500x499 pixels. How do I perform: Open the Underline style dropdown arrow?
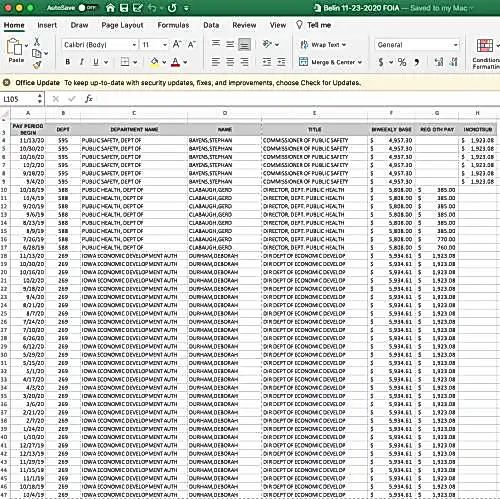point(106,62)
